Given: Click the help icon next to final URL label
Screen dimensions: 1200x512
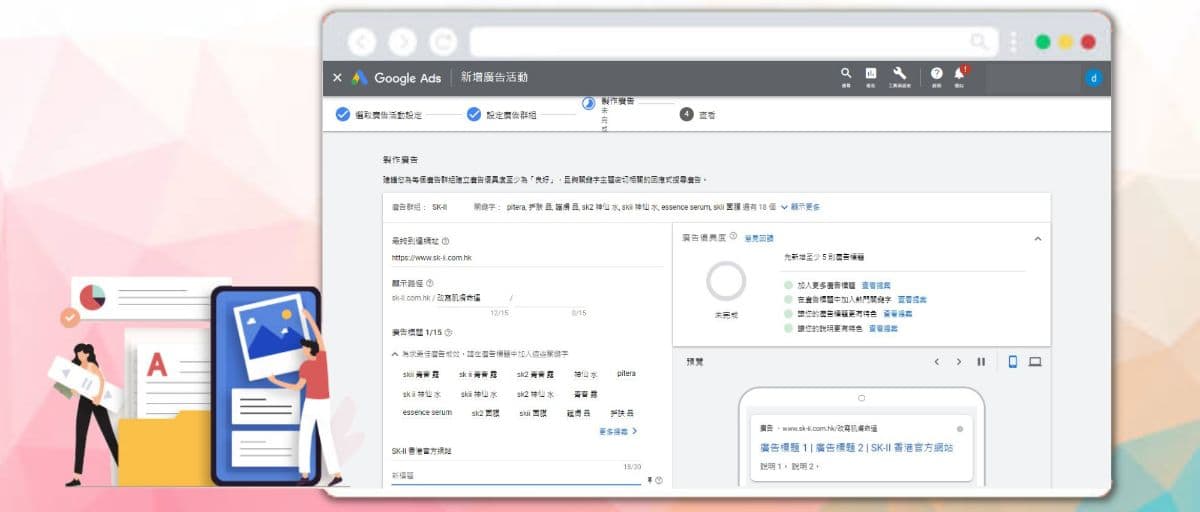Looking at the screenshot, I should [445, 241].
